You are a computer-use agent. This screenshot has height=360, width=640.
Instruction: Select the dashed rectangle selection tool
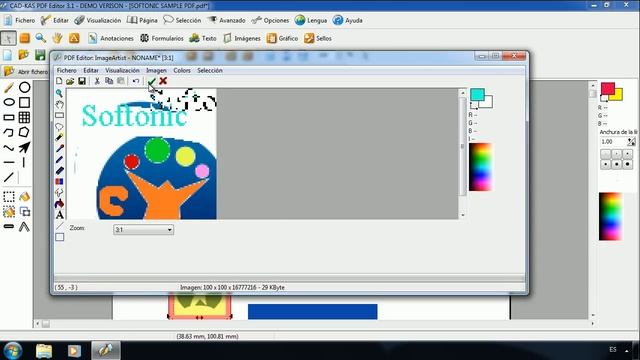click(9, 197)
